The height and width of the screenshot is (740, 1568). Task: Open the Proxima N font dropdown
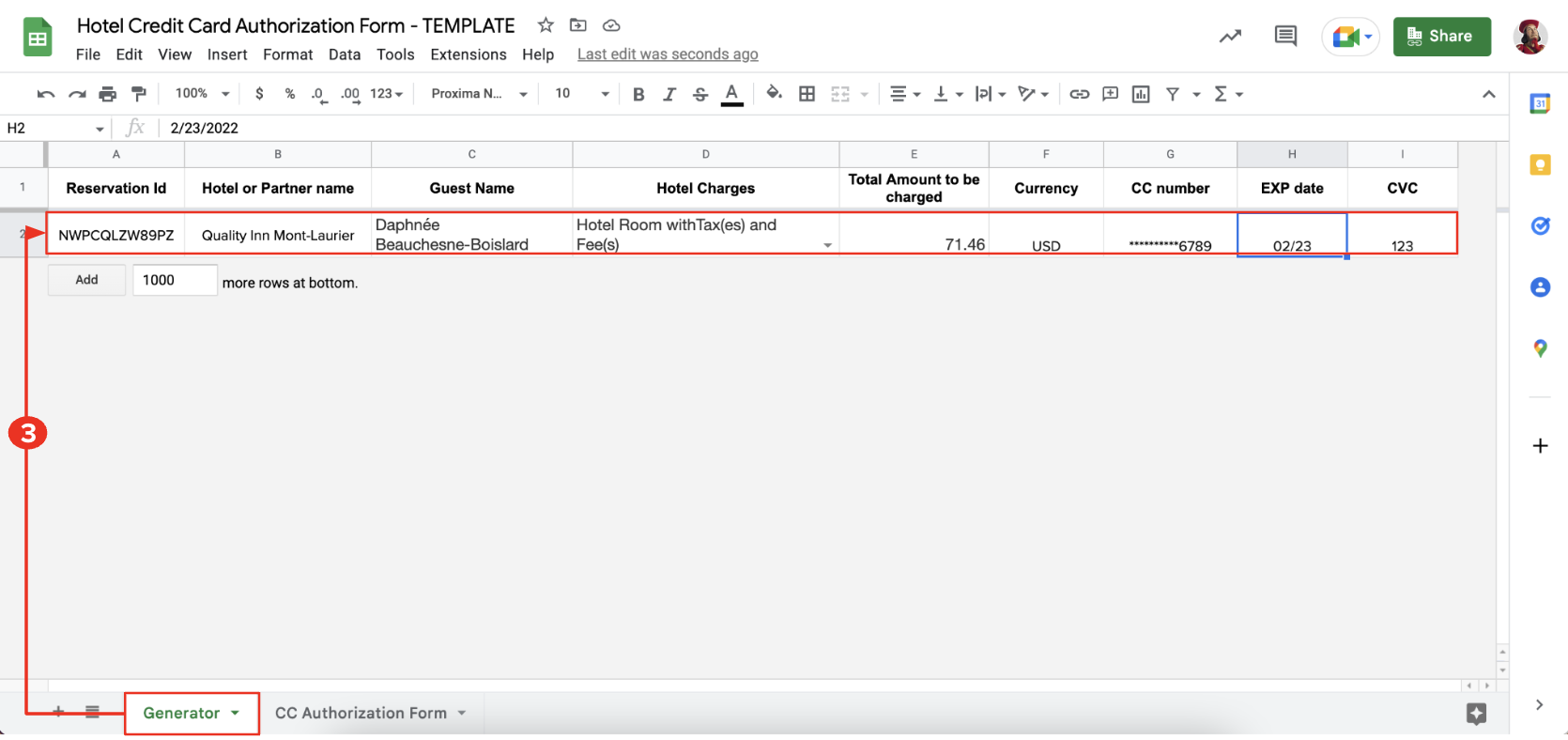tap(479, 94)
